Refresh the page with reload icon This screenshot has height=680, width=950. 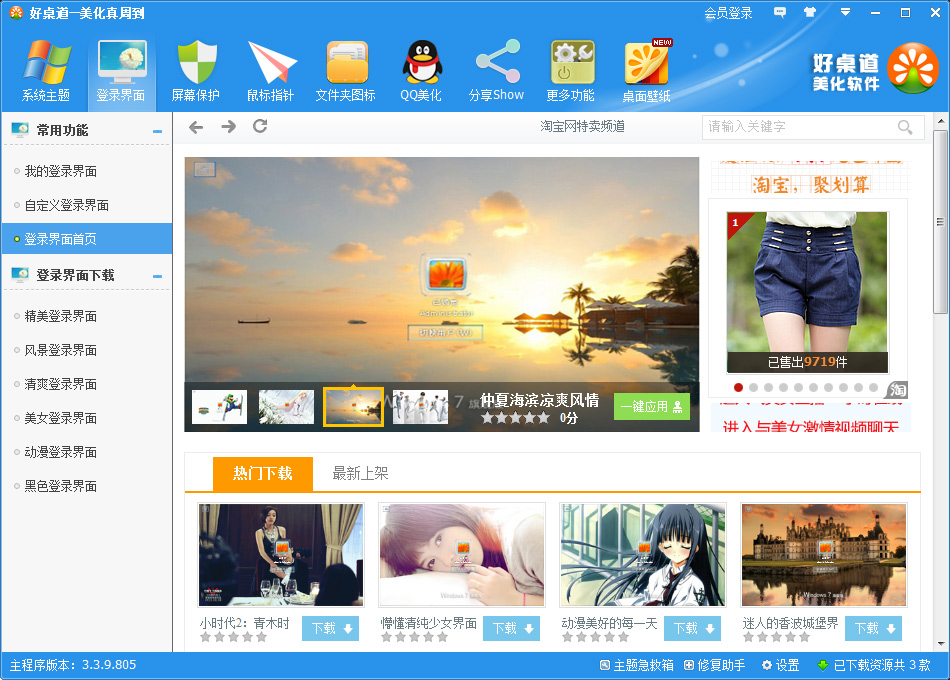(x=261, y=126)
